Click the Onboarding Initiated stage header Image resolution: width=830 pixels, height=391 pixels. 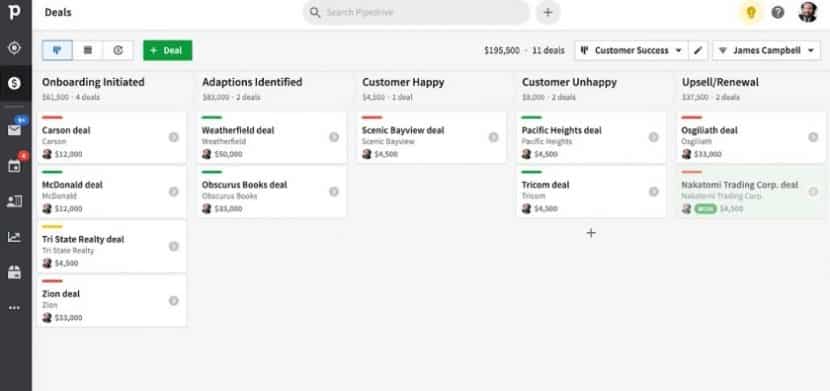(93, 82)
